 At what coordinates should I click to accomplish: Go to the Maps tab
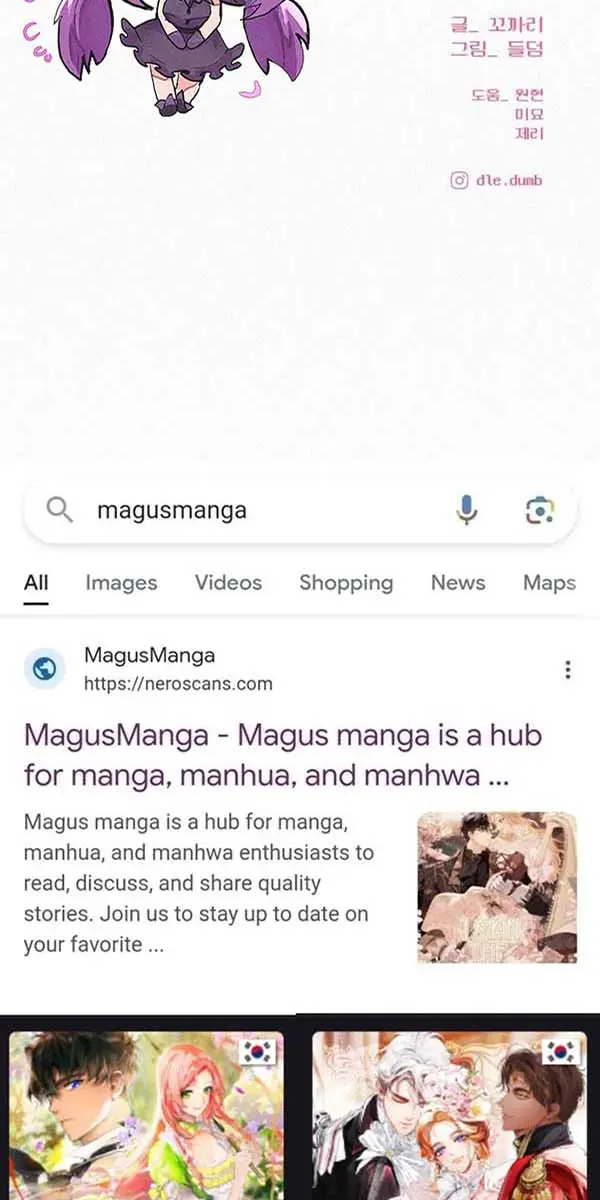pyautogui.click(x=550, y=583)
